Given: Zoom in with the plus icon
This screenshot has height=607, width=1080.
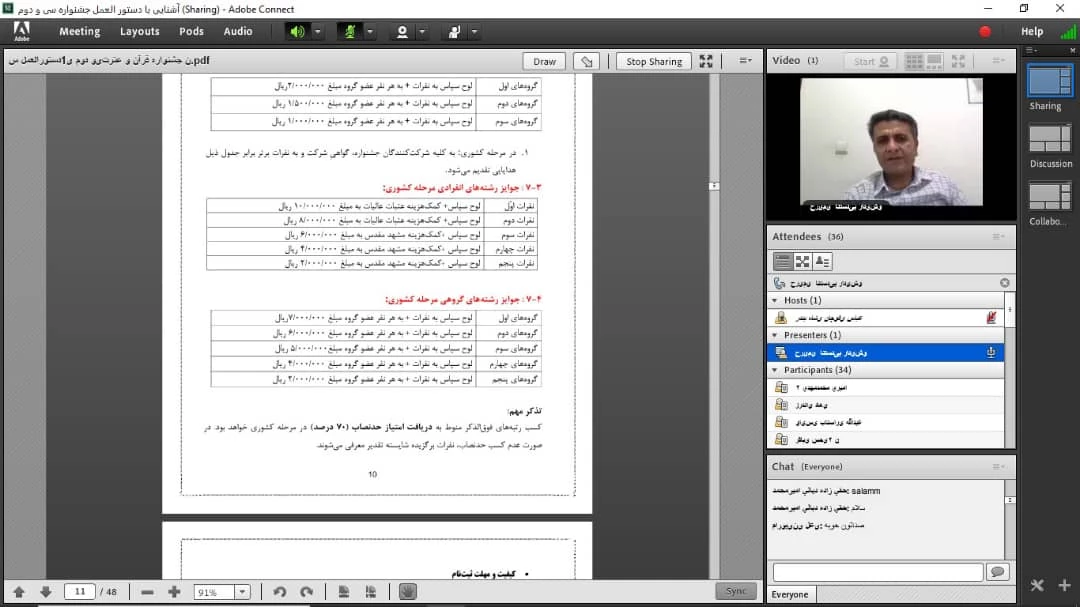Looking at the screenshot, I should (x=174, y=592).
